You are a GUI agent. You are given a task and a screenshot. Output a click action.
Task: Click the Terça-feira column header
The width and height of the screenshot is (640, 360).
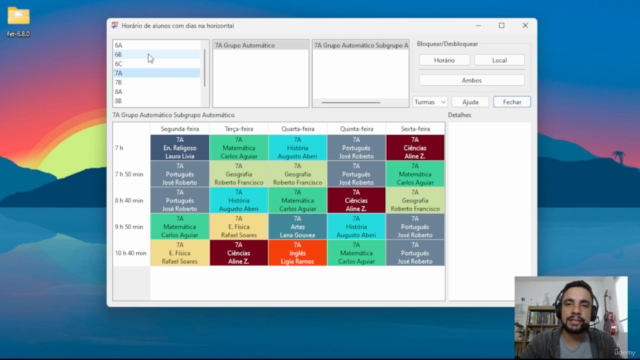pos(239,129)
